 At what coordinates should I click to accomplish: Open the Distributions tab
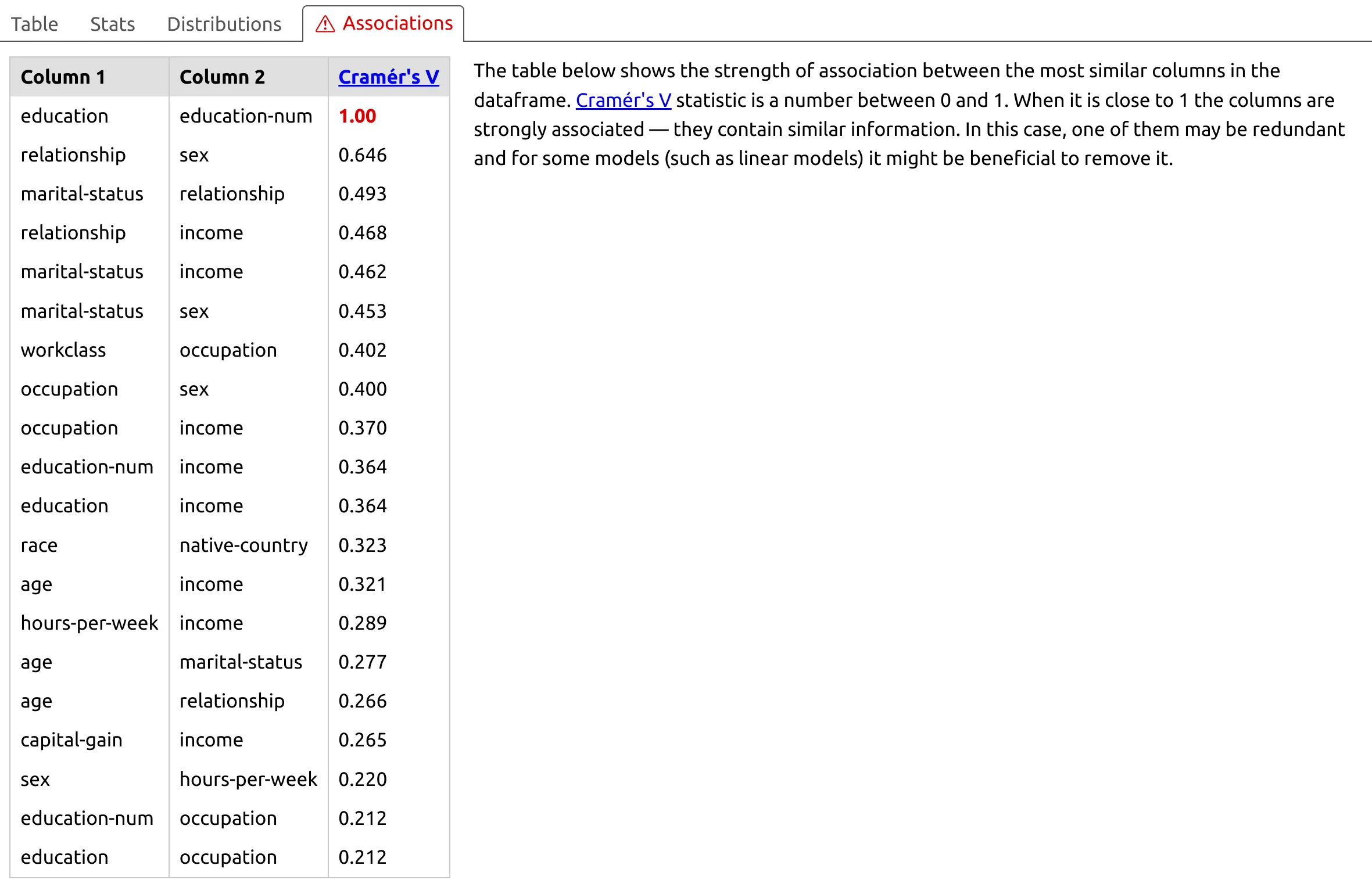[x=224, y=24]
